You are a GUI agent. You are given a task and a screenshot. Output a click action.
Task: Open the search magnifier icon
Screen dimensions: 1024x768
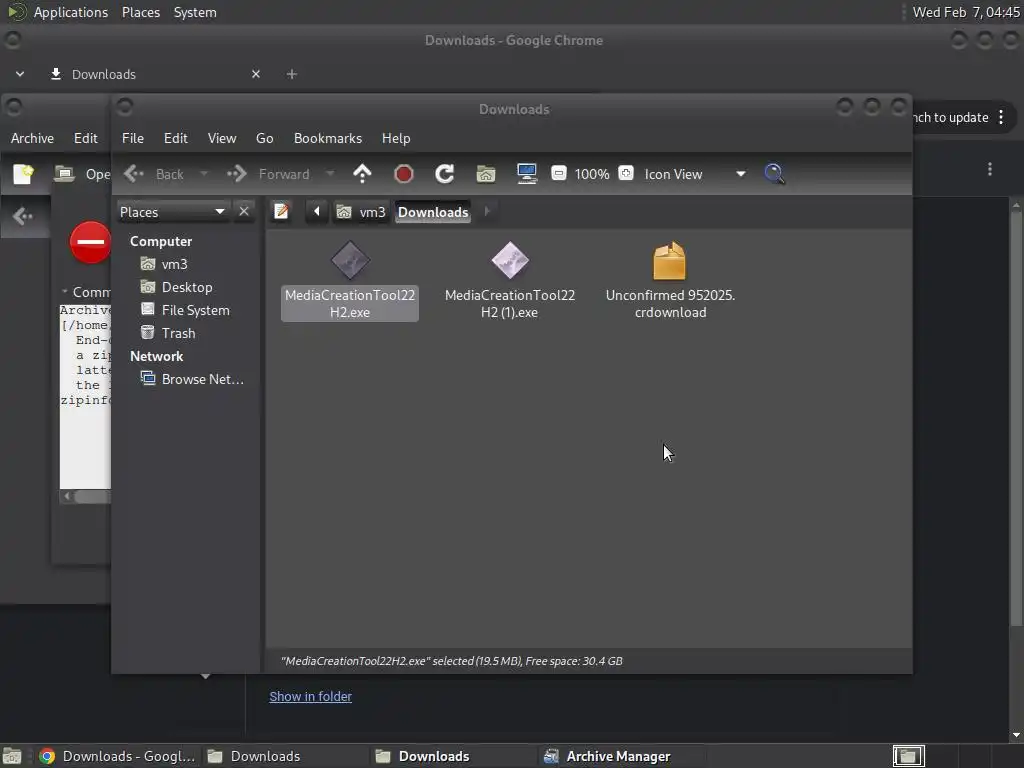coord(775,174)
